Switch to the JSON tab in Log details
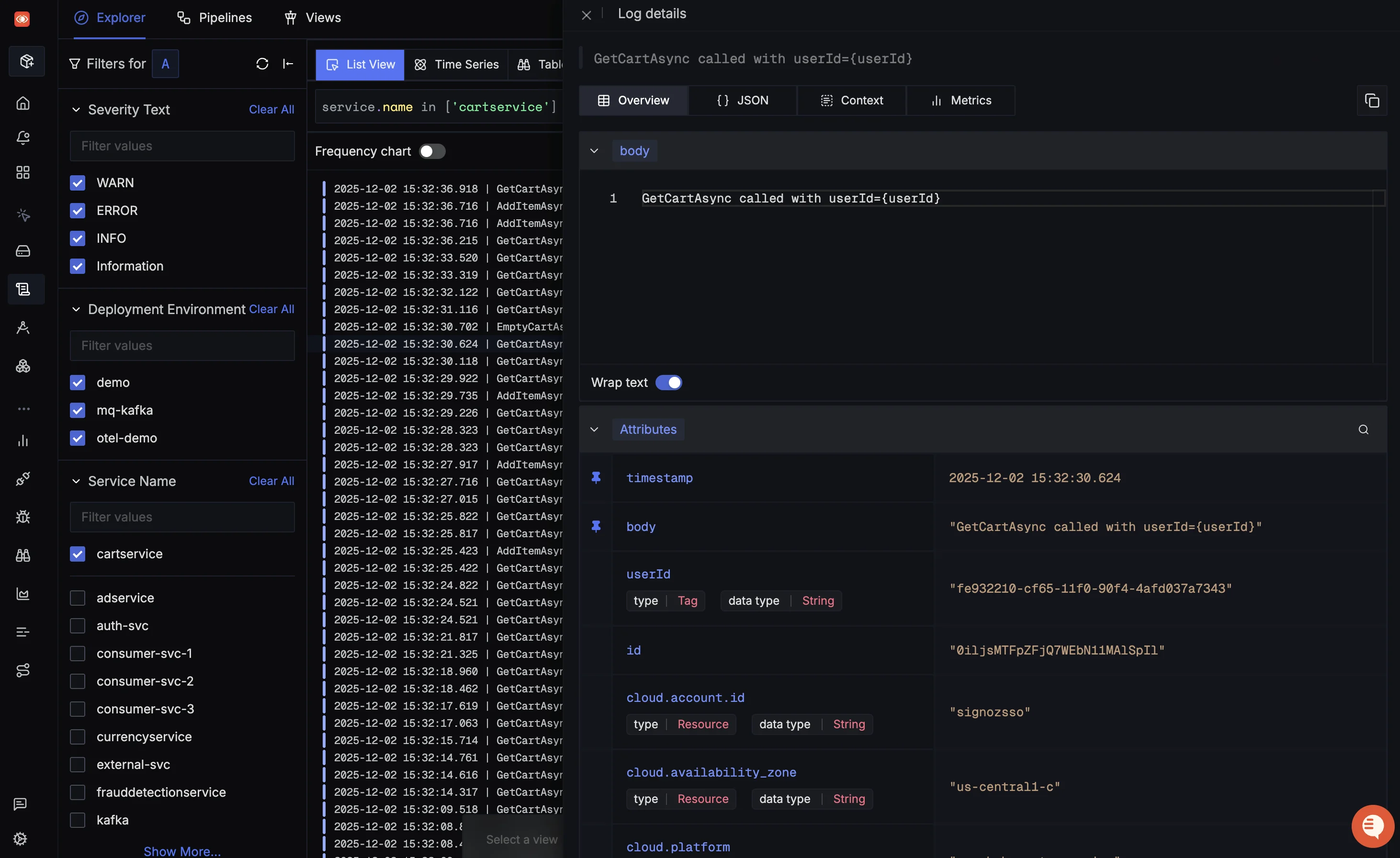Image resolution: width=1400 pixels, height=858 pixels. pos(743,100)
